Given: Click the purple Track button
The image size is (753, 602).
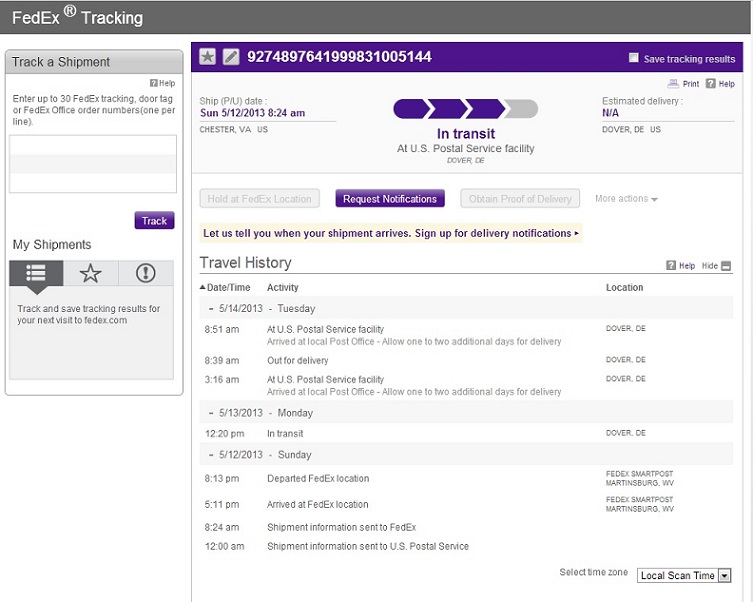Looking at the screenshot, I should tap(154, 221).
